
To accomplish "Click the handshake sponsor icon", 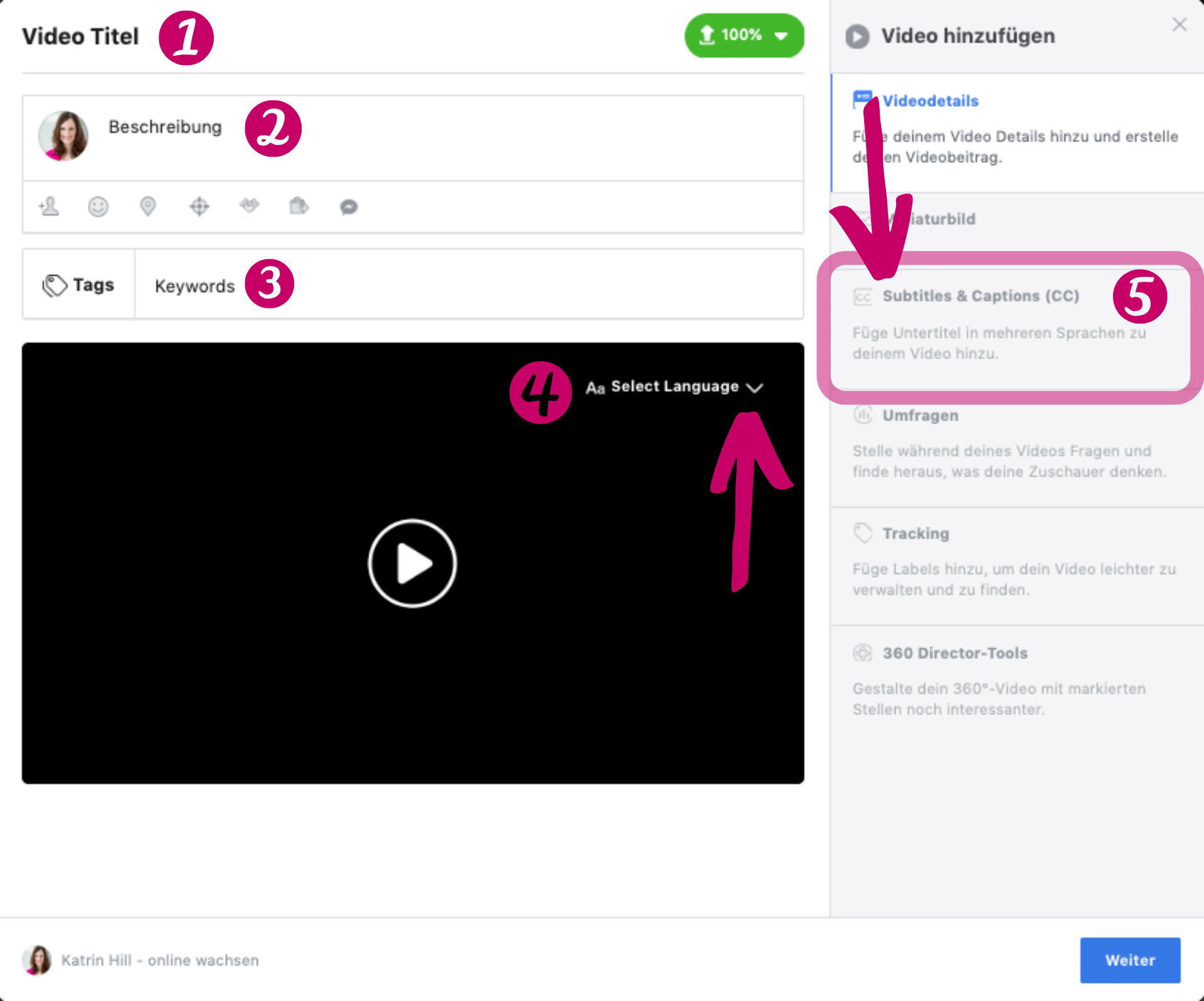I will click(250, 205).
